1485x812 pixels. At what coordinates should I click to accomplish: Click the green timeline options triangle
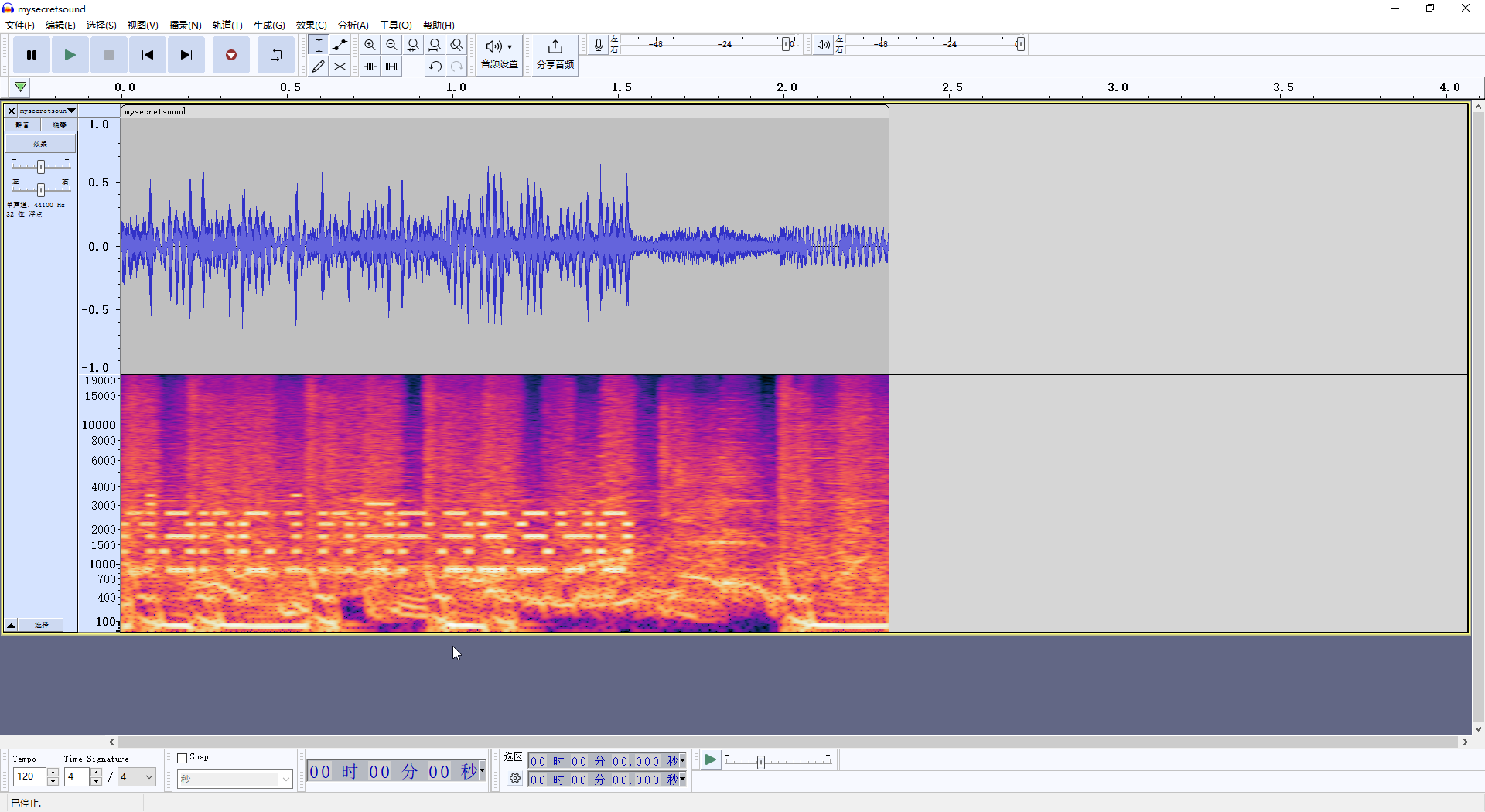click(20, 87)
